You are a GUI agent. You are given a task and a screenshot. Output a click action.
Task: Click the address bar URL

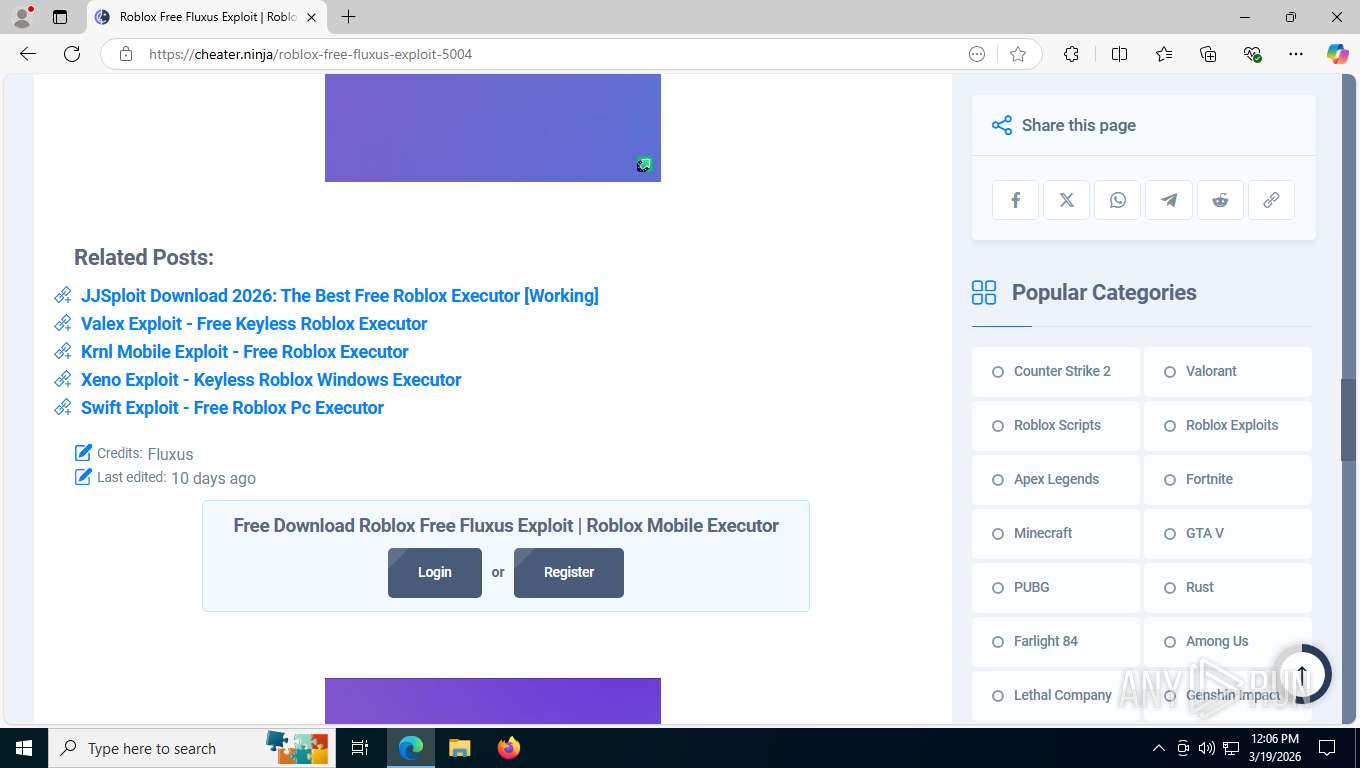(310, 54)
